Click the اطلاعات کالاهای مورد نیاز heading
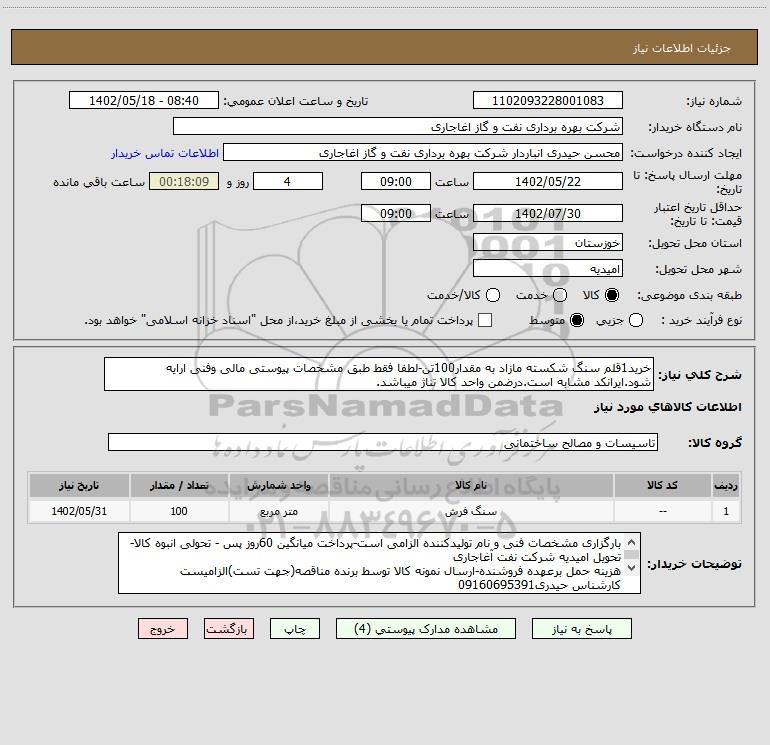770x745 pixels. 668,407
